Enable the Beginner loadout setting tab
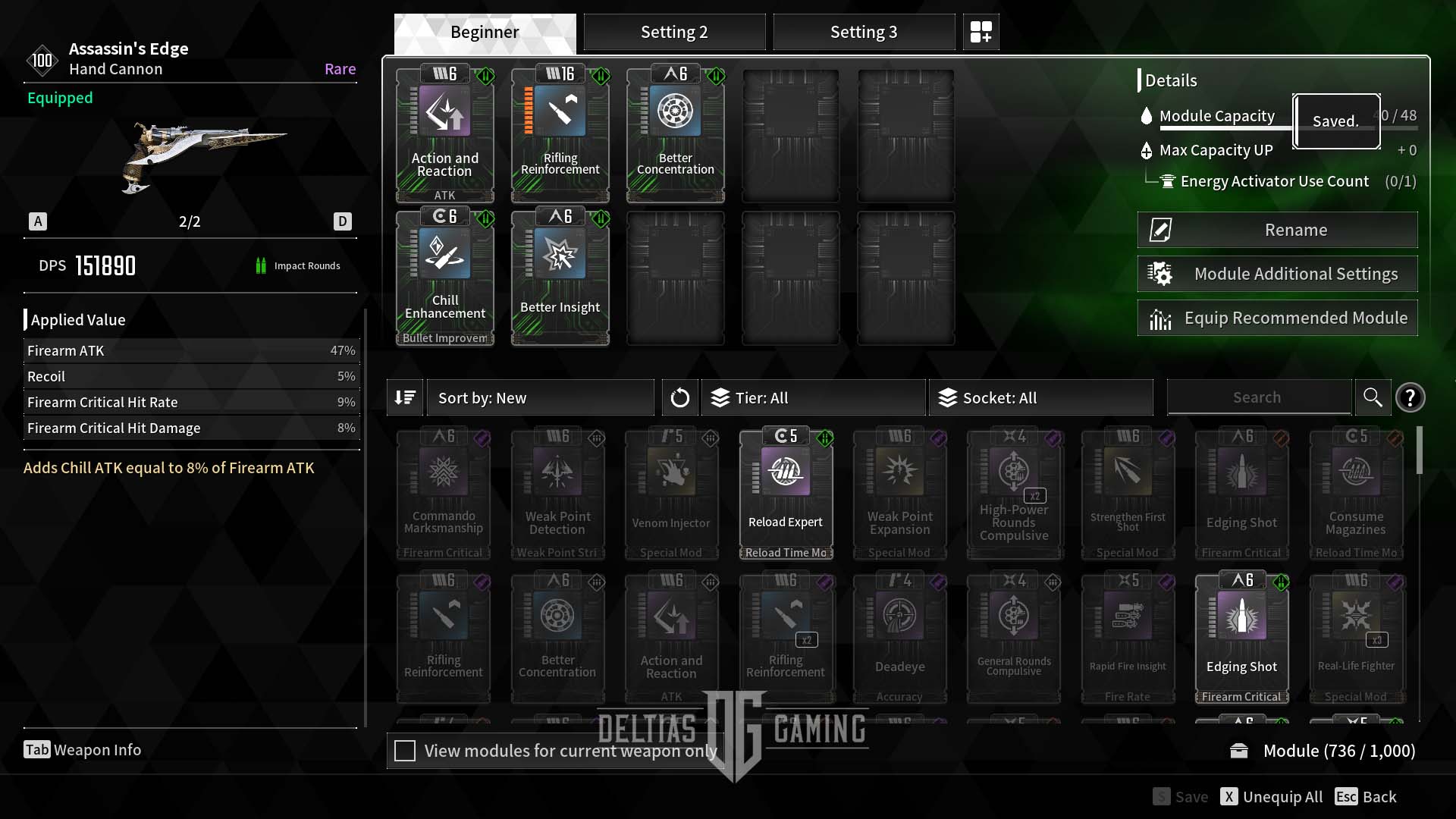 click(x=484, y=32)
